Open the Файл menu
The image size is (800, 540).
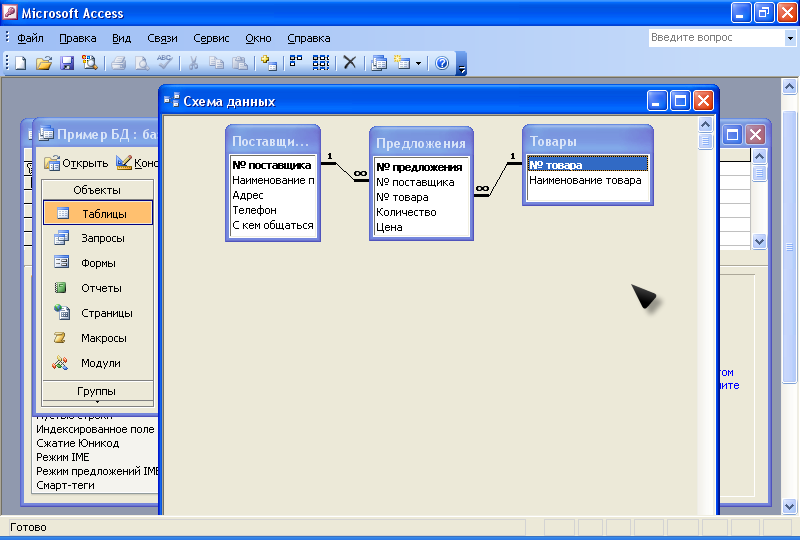[30, 38]
